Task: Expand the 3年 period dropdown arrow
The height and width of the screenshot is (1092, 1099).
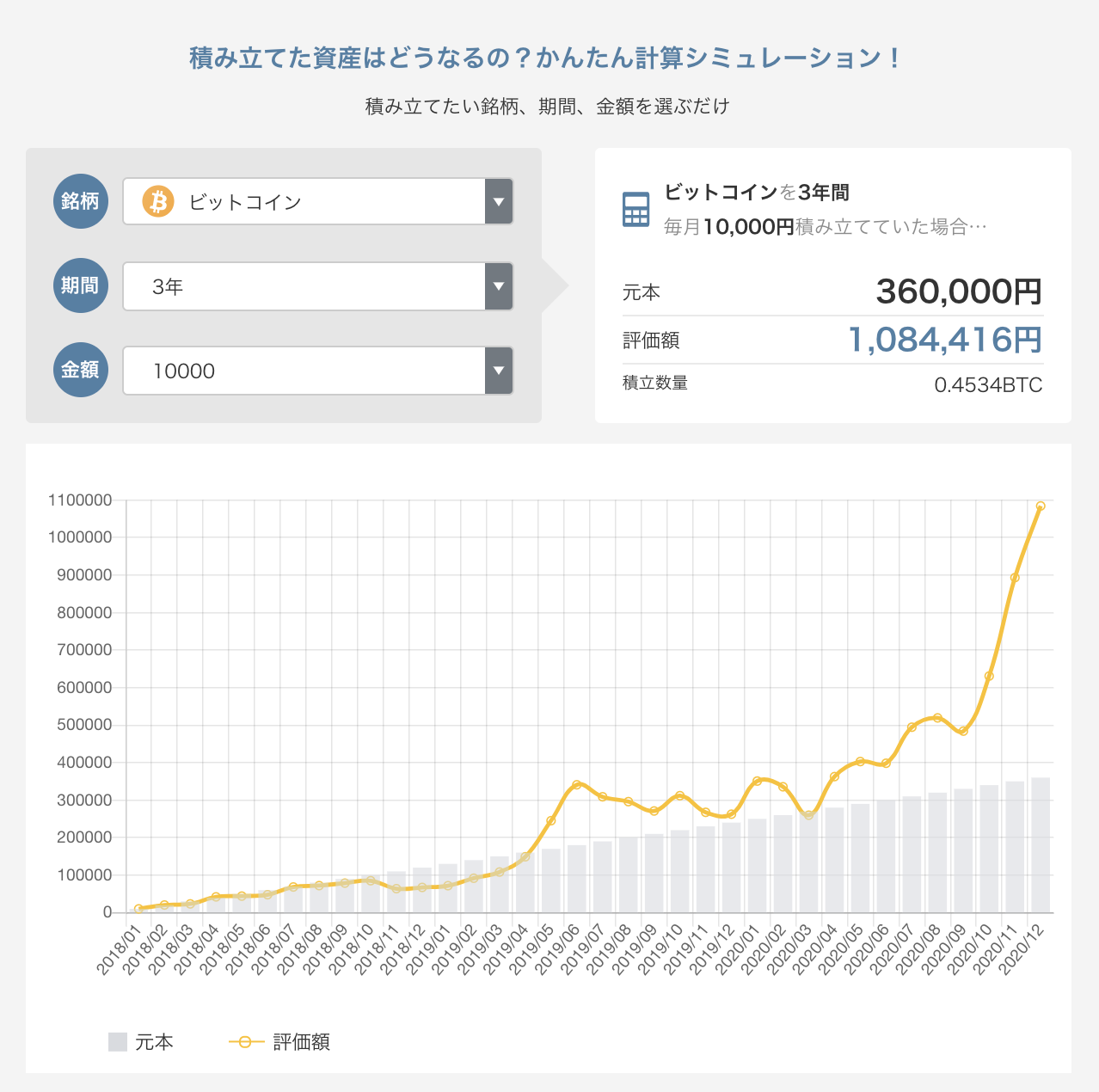Action: [x=499, y=286]
